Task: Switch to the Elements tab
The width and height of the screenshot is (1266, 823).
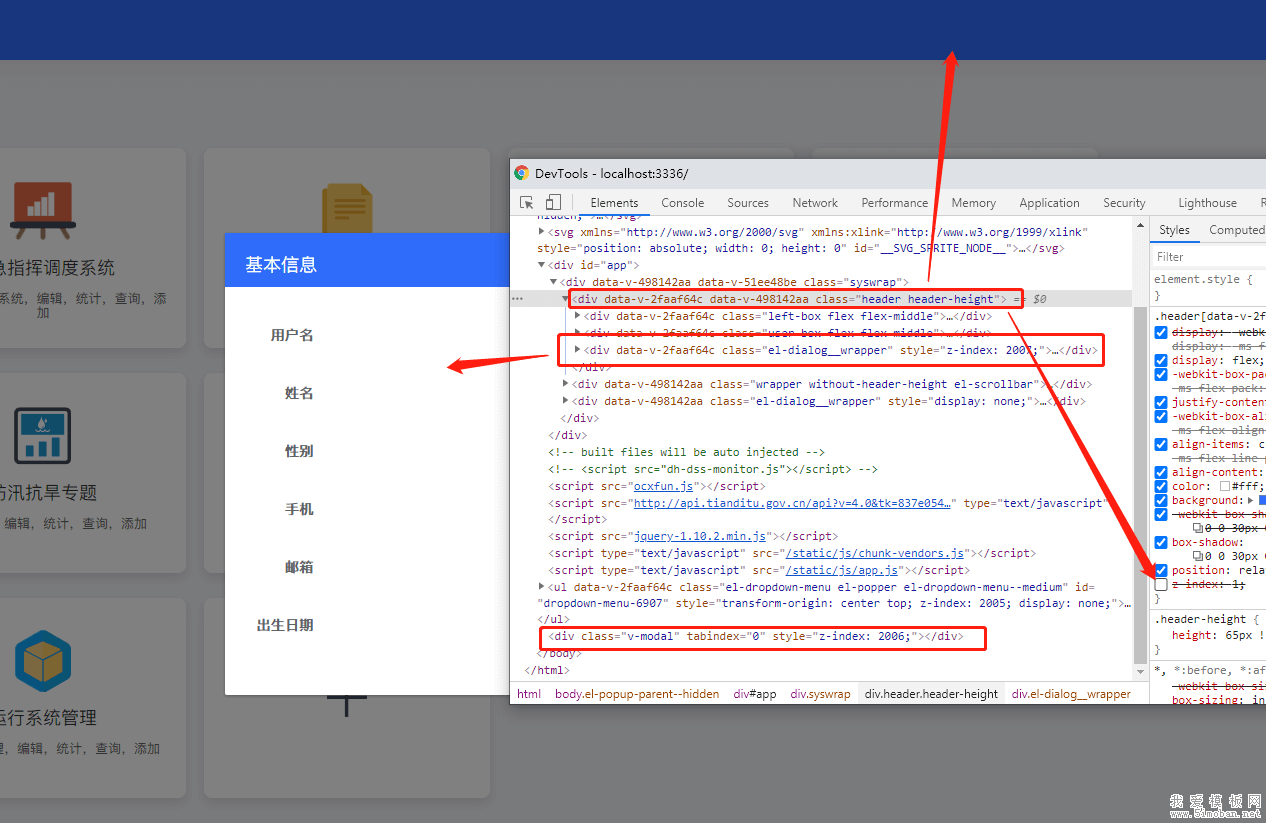Action: [x=614, y=203]
